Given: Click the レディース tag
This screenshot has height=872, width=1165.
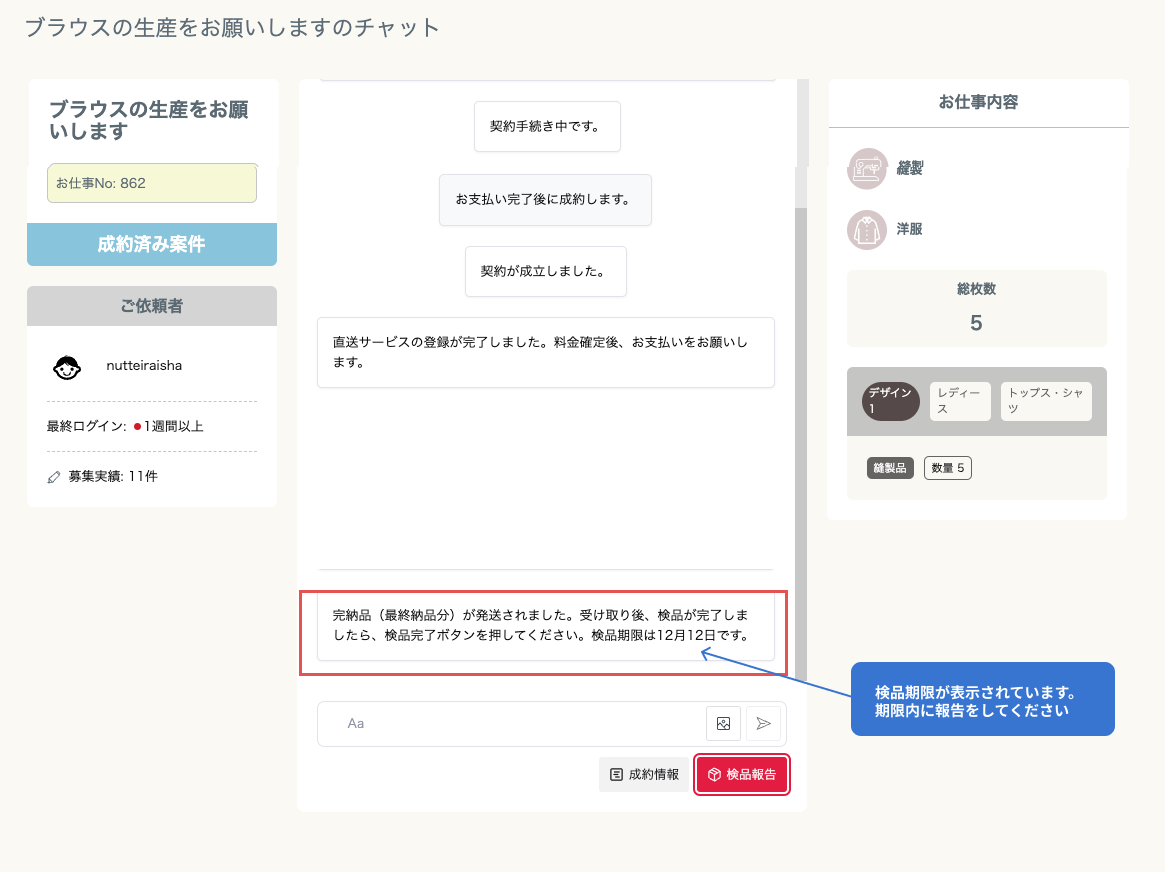Looking at the screenshot, I should coord(960,401).
